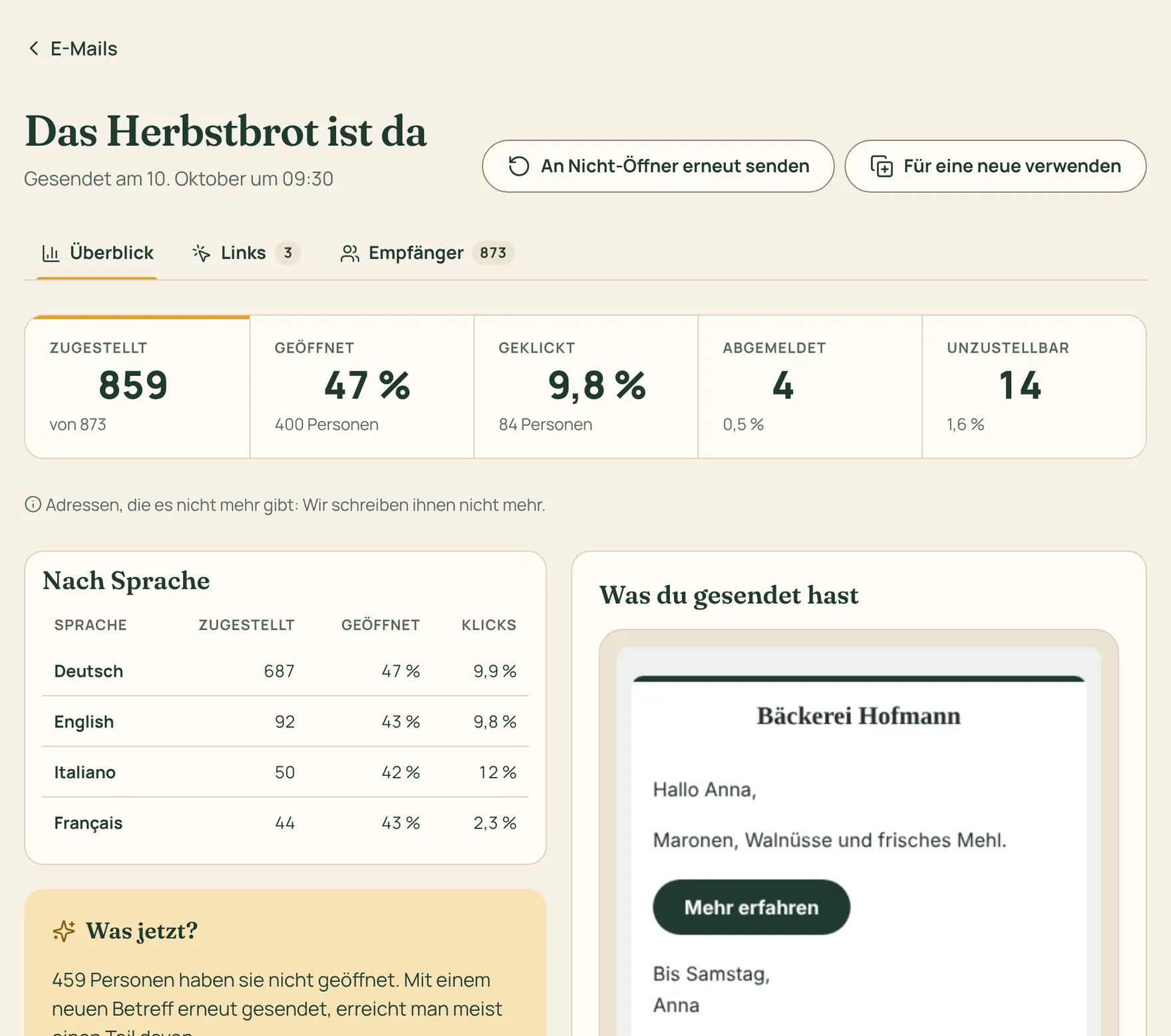Screen dimensions: 1171x1036
Task: Click the '2,3 %' clicks value for Français
Action: coord(495,822)
